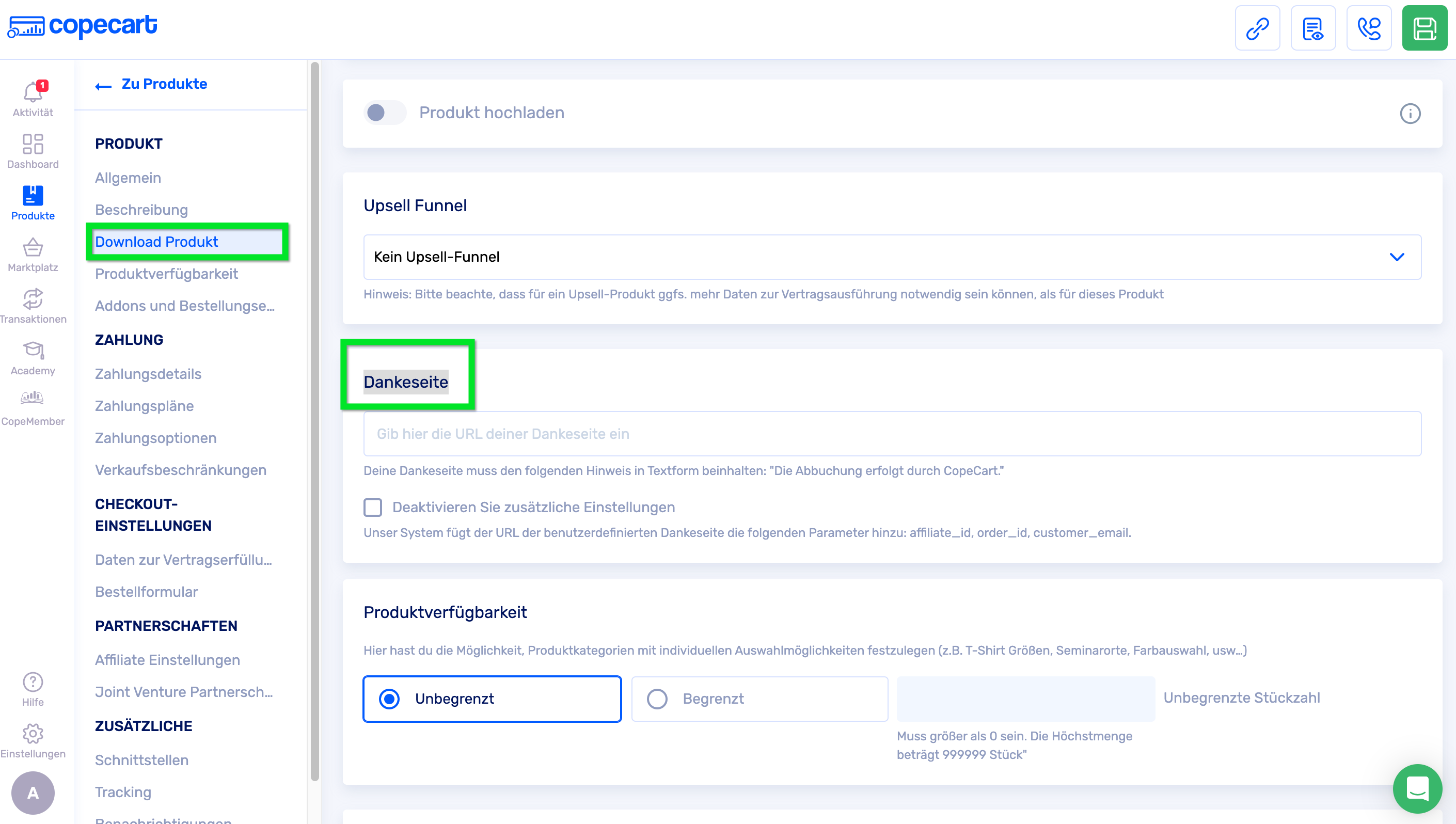Open the green chat widget
Screen dimensions: 1456x824
1416,788
